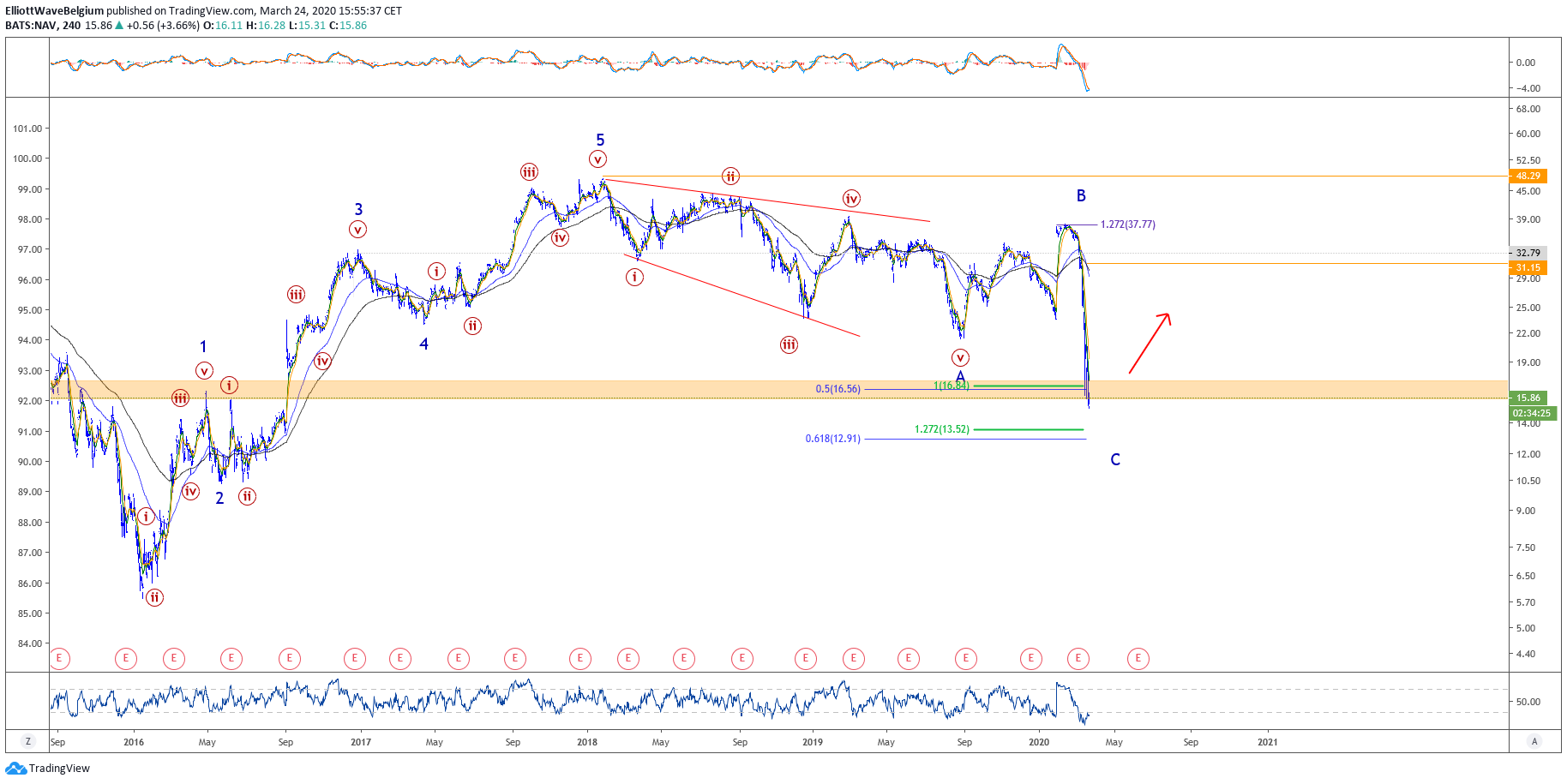Viewport: 1567px width, 784px height.
Task: Click wave label 4 near 2017
Action: tap(423, 344)
